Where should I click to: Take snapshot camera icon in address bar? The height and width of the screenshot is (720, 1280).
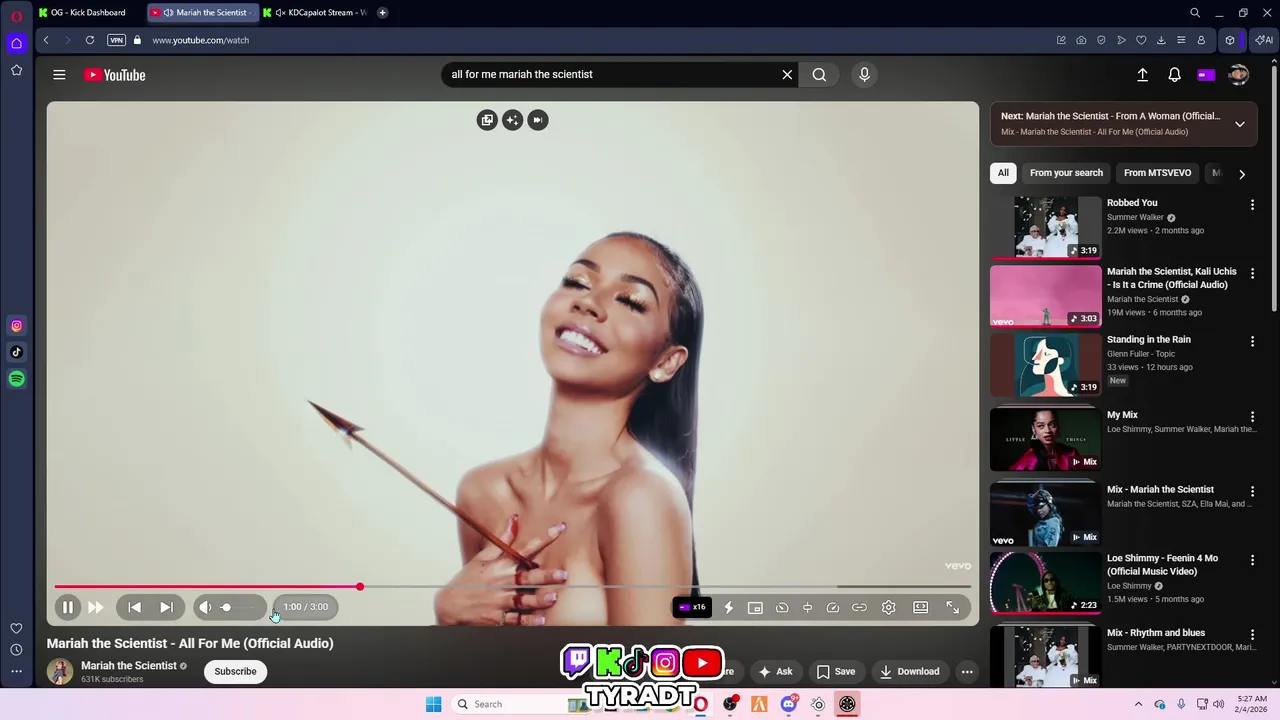click(1081, 40)
